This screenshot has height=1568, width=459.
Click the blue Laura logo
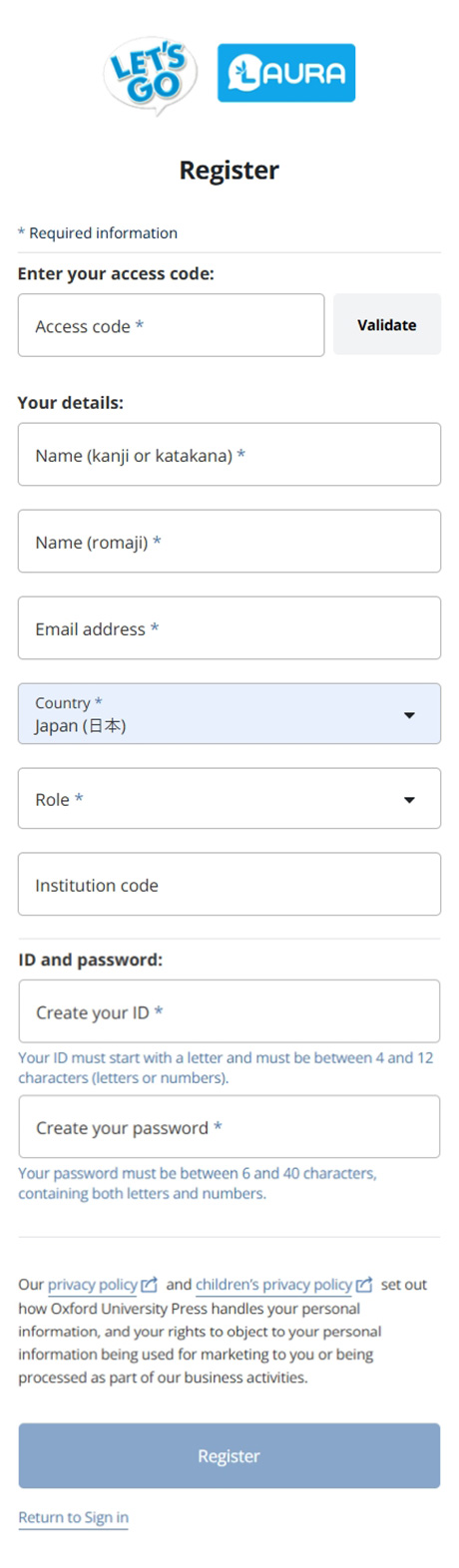tap(286, 73)
